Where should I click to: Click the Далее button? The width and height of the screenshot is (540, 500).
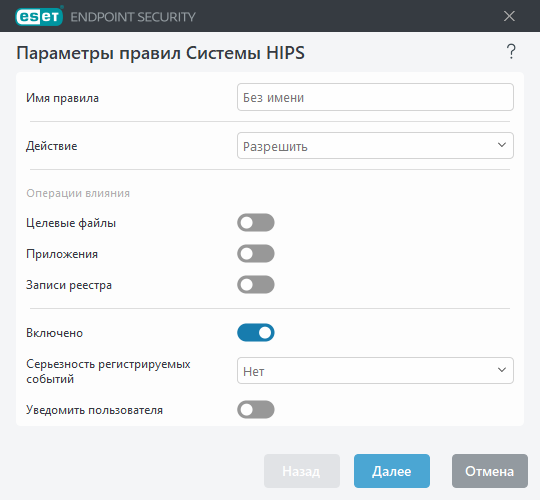392,471
